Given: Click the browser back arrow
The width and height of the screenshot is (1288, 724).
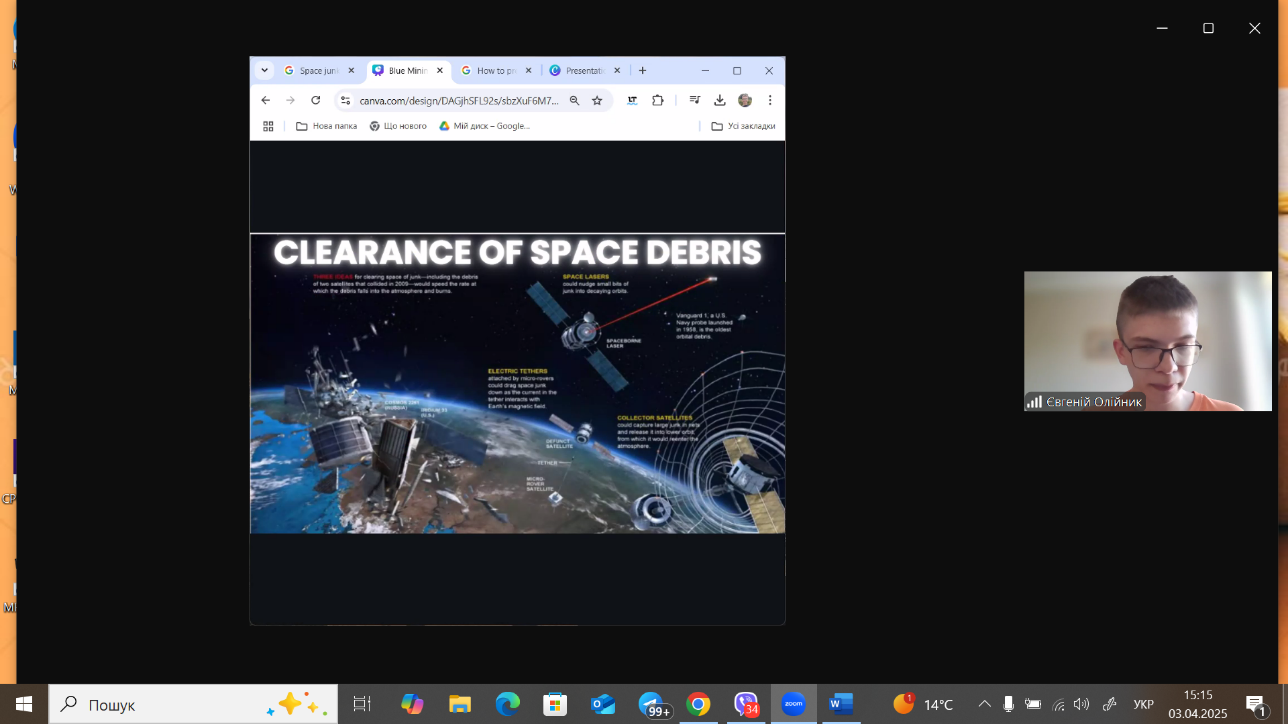Looking at the screenshot, I should pyautogui.click(x=265, y=100).
